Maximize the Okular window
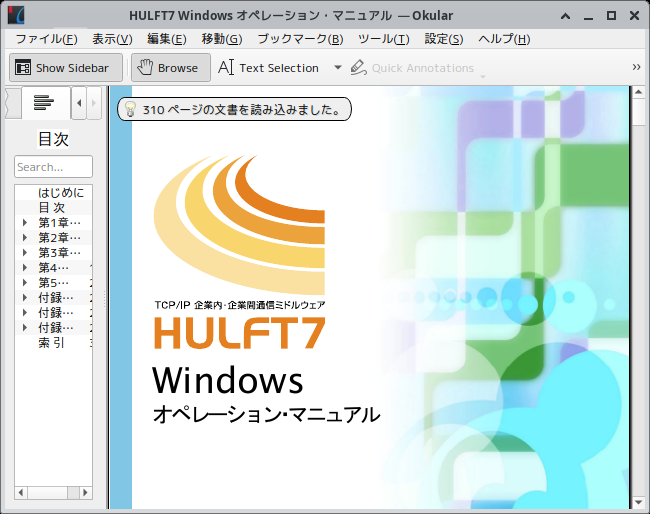Image resolution: width=650 pixels, height=514 pixels. 611,16
